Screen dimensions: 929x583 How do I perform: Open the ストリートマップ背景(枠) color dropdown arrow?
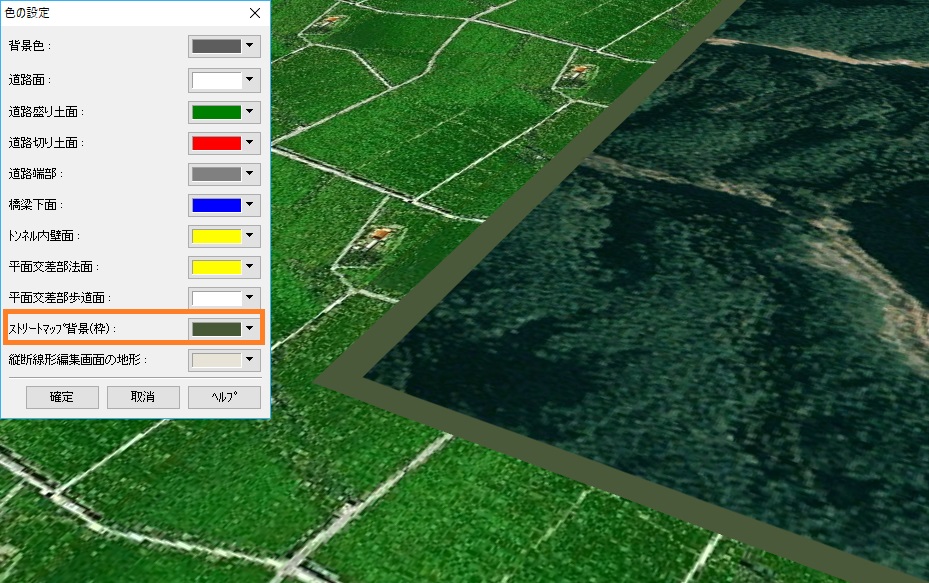pos(250,328)
